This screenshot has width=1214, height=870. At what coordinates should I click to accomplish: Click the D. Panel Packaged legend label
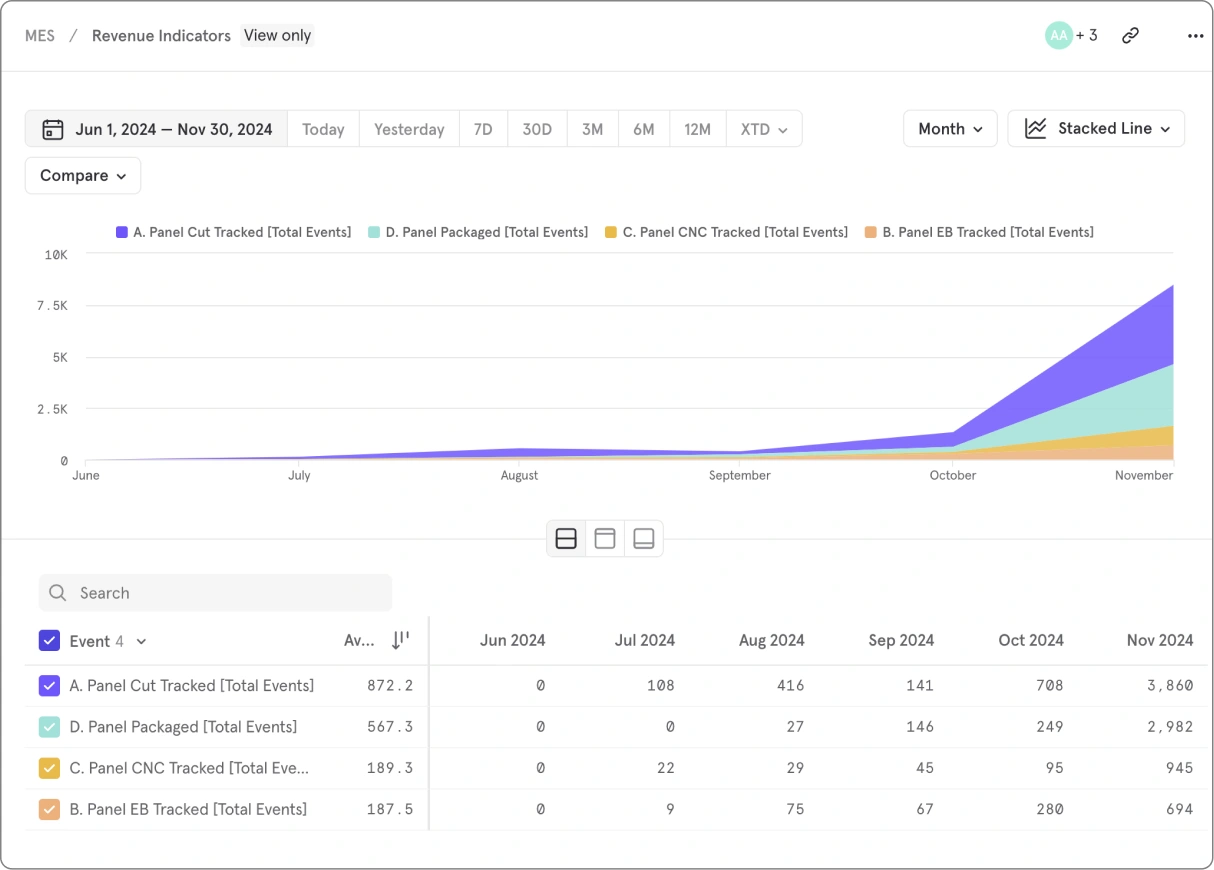click(487, 232)
